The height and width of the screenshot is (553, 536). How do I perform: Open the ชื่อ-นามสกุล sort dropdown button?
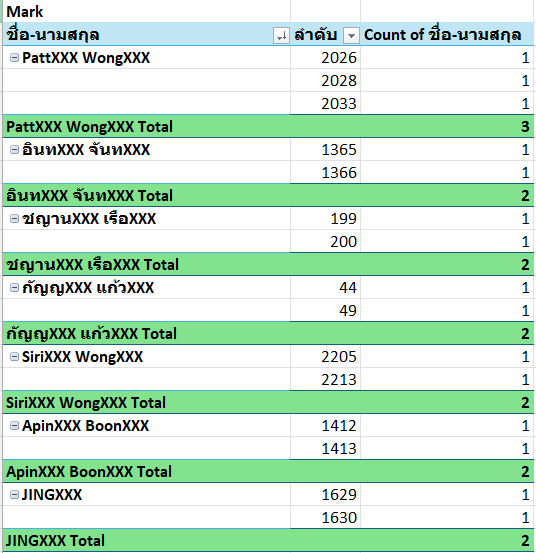point(281,35)
